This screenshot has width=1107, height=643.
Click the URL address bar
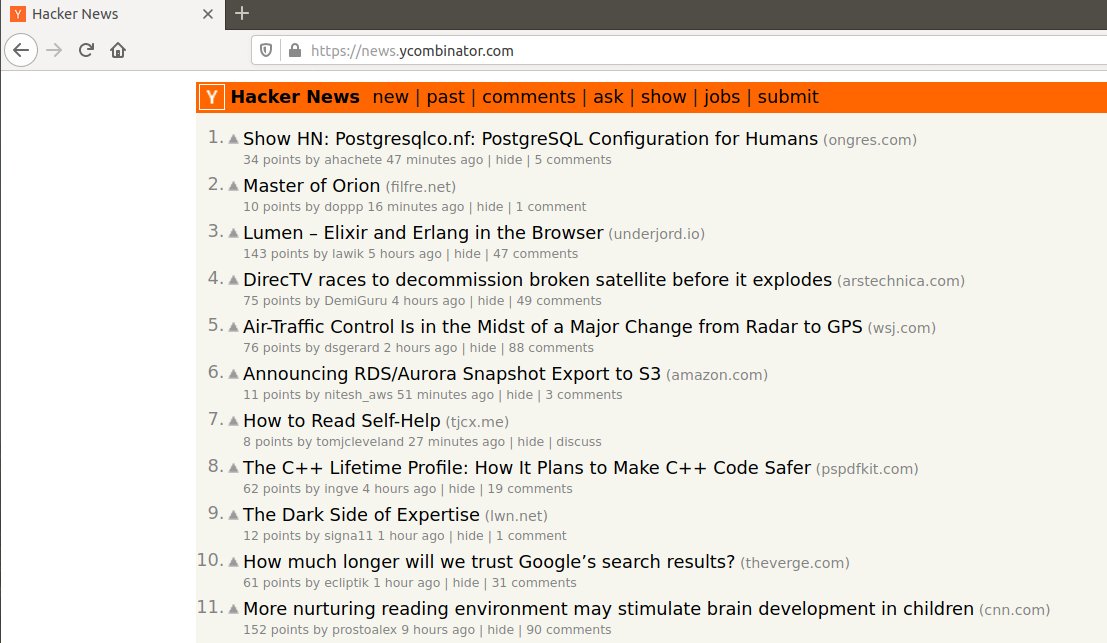[x=680, y=51]
